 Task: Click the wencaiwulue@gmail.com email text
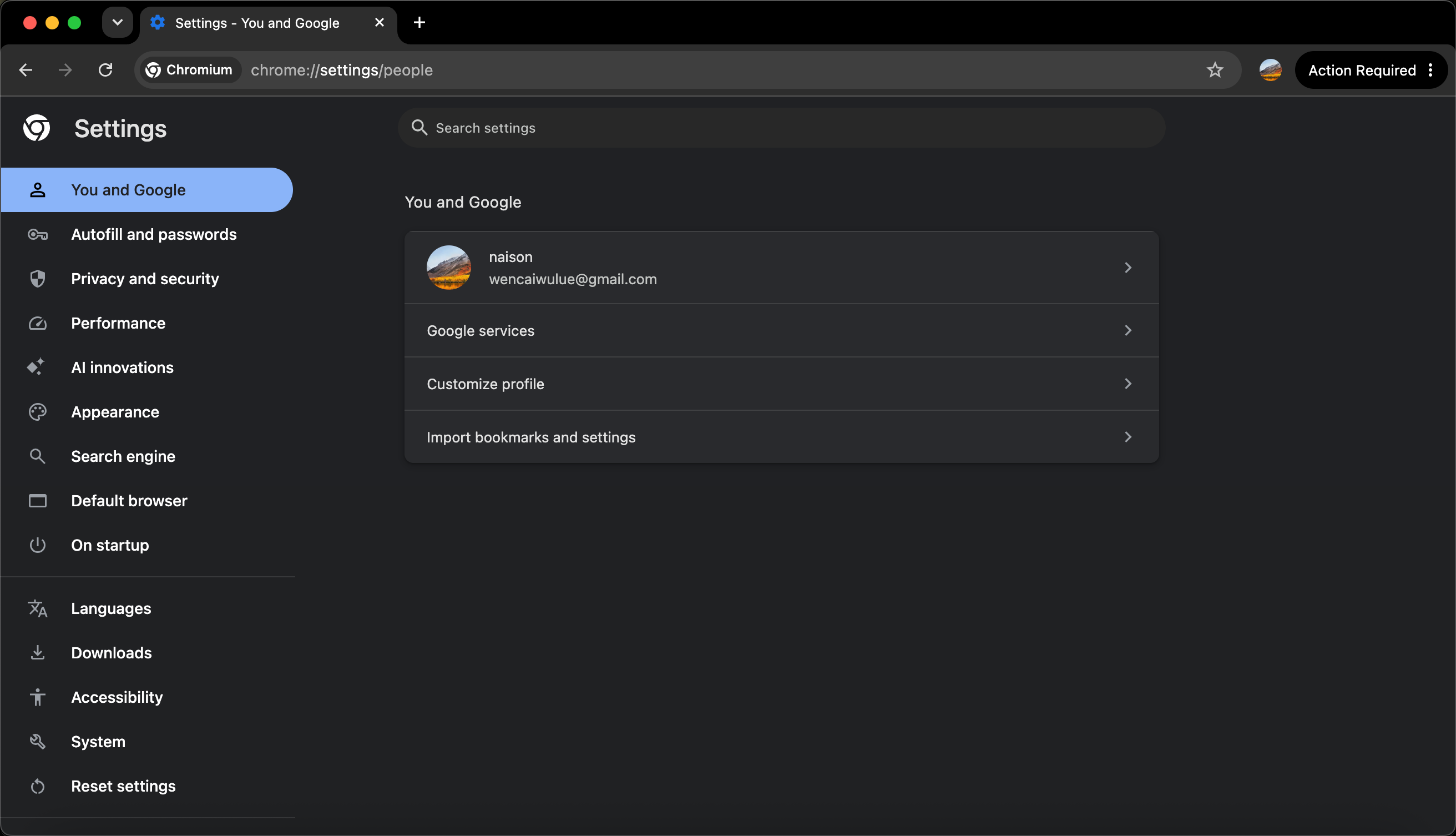(573, 279)
